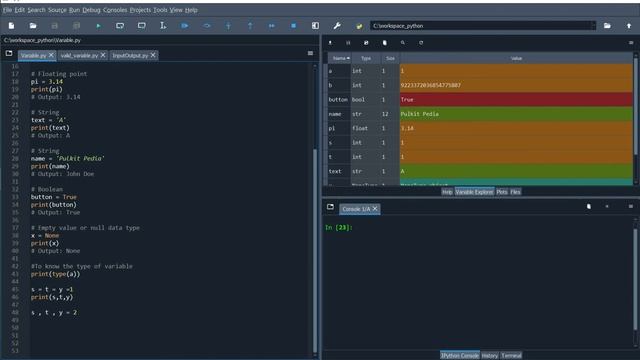Step into function debug icon
The height and width of the screenshot is (360, 640).
[228, 26]
